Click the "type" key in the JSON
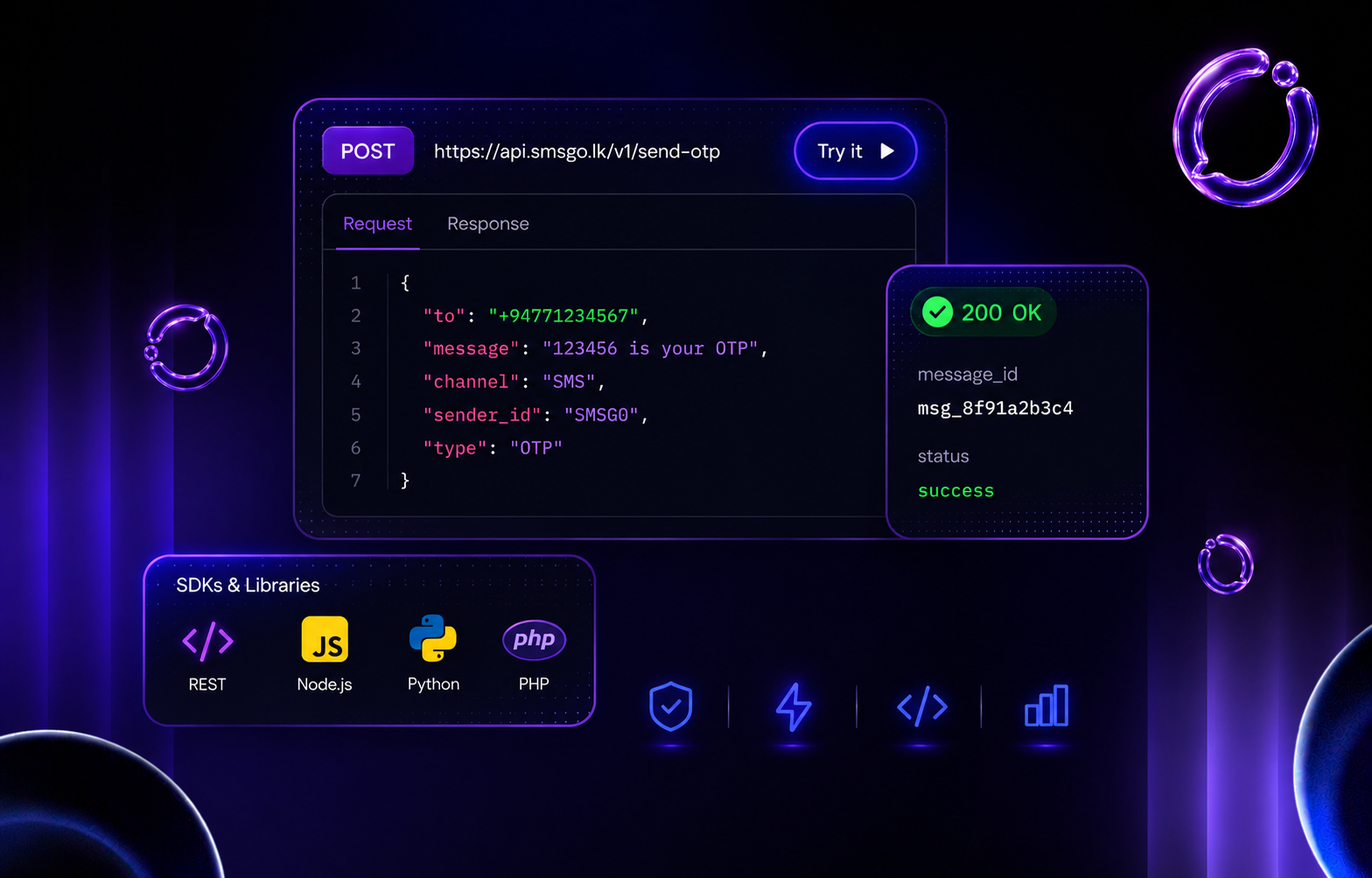1372x878 pixels. click(x=455, y=448)
